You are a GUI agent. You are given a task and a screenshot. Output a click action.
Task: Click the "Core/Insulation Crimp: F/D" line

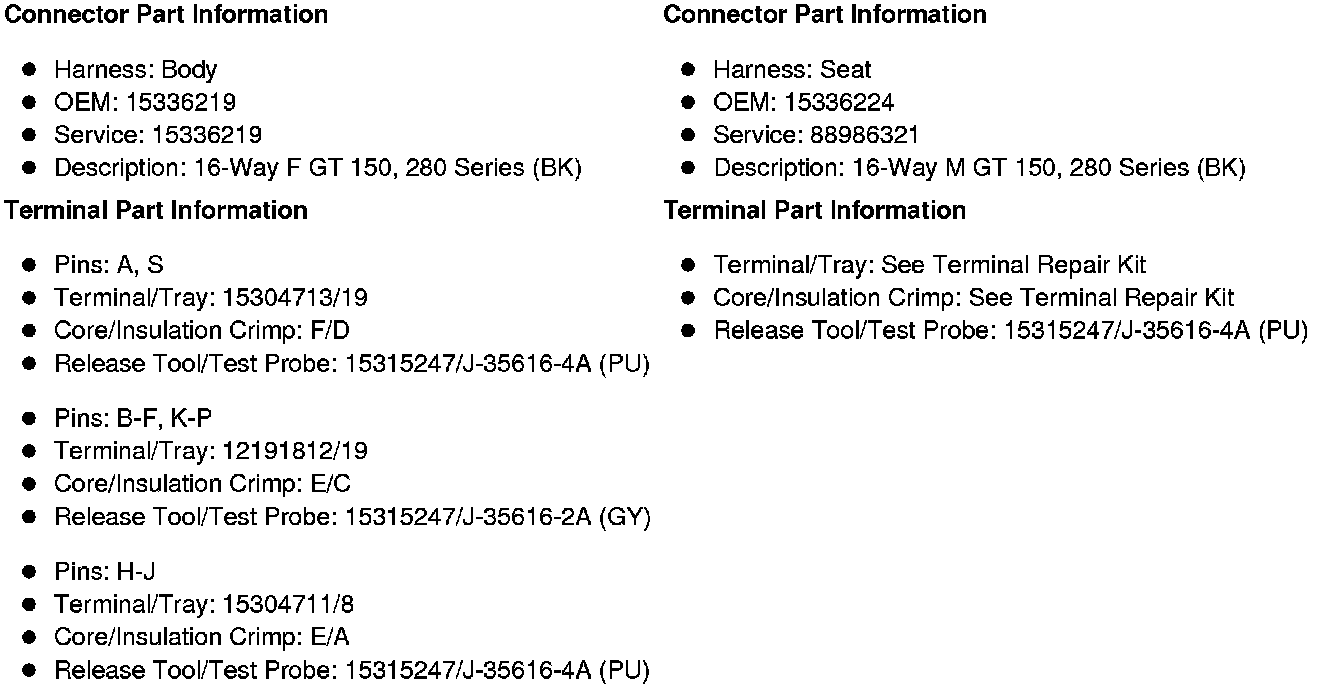(202, 331)
